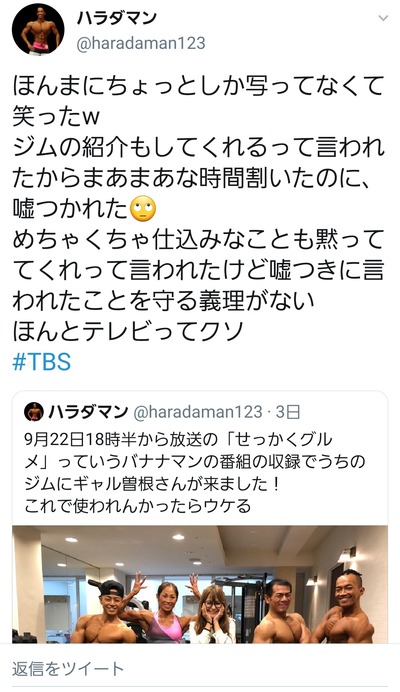
Task: Open the @haradaman123 handle under the name
Action: click(x=141, y=43)
